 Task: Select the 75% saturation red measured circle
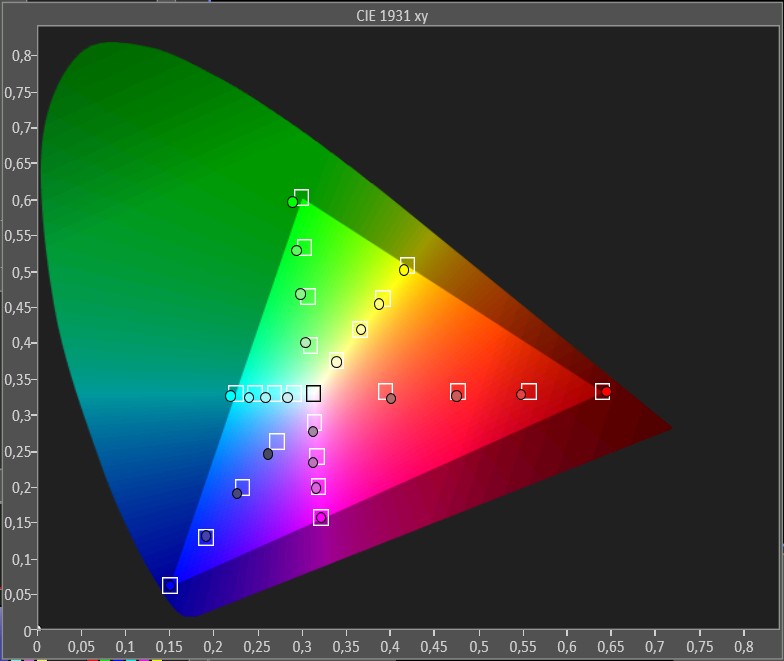pos(521,394)
